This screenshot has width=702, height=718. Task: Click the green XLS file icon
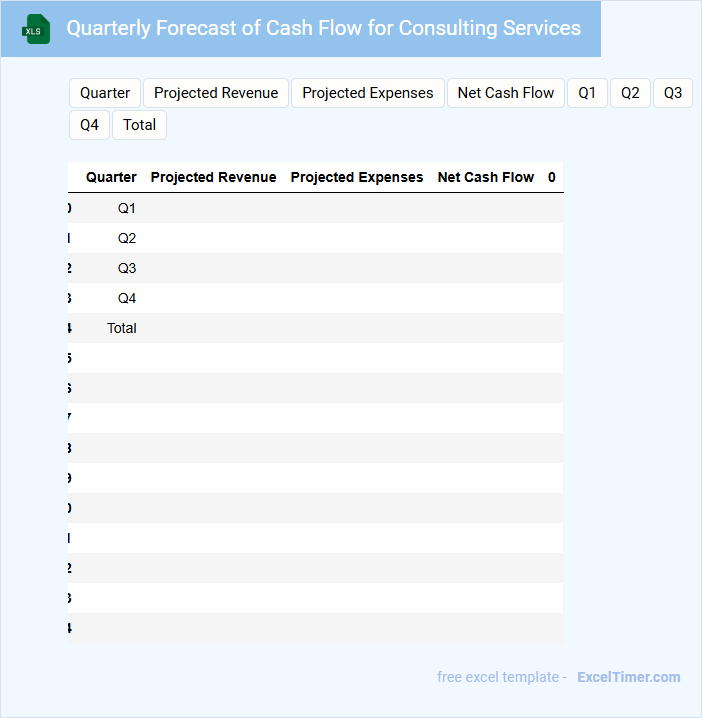pyautogui.click(x=37, y=29)
